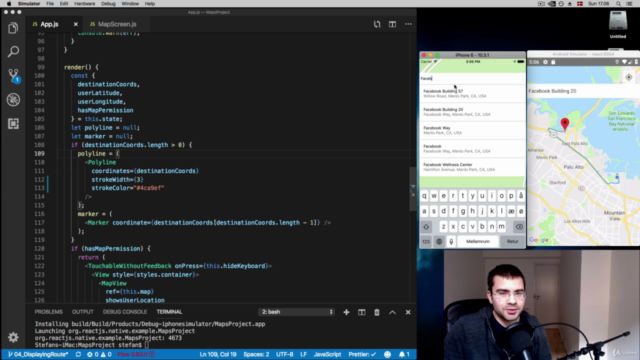Image resolution: width=640 pixels, height=360 pixels.
Task: Tap the 123 key on the iPhone keyboard
Action: pos(426,241)
